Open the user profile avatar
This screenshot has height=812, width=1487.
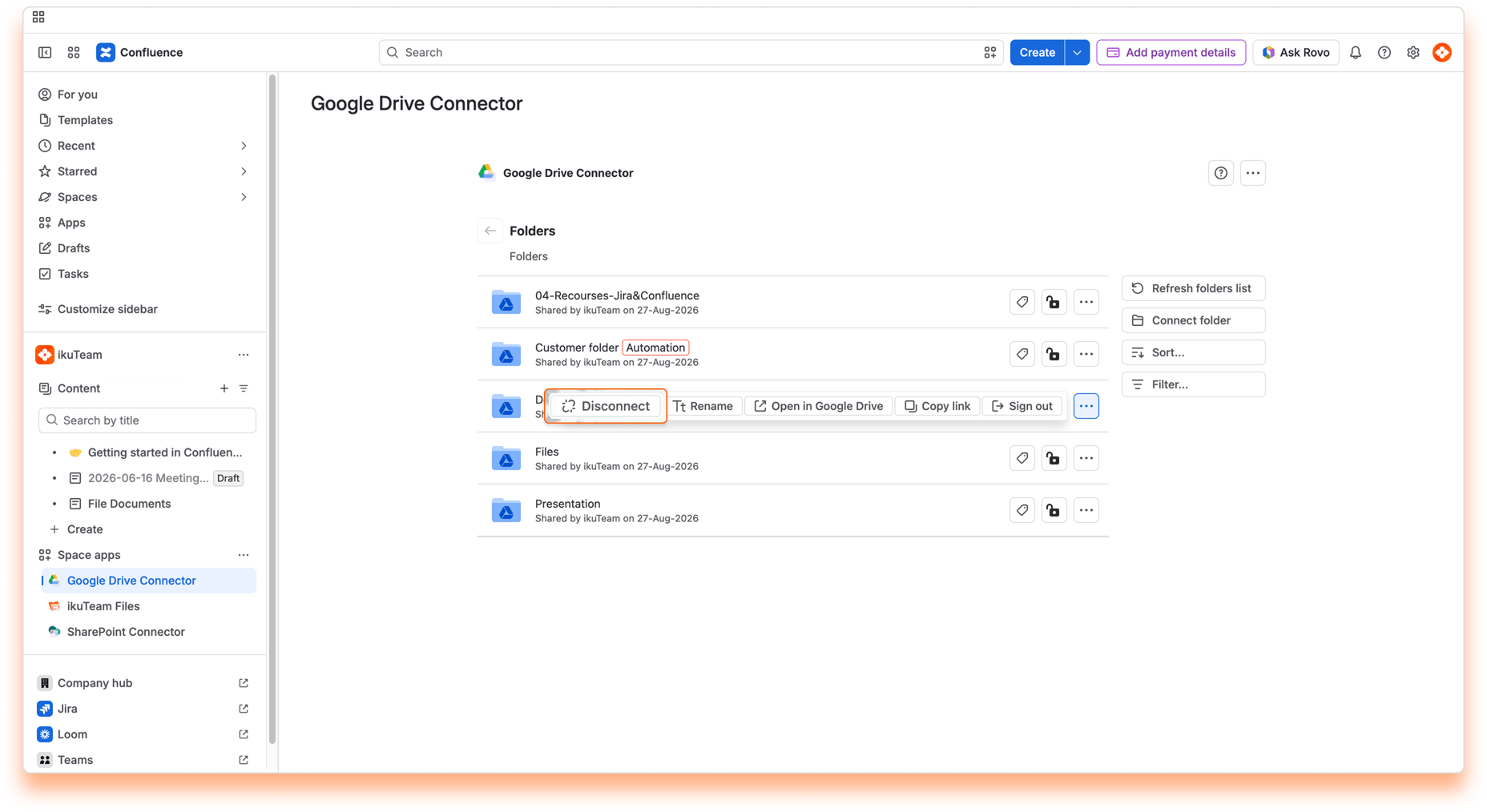[1442, 52]
